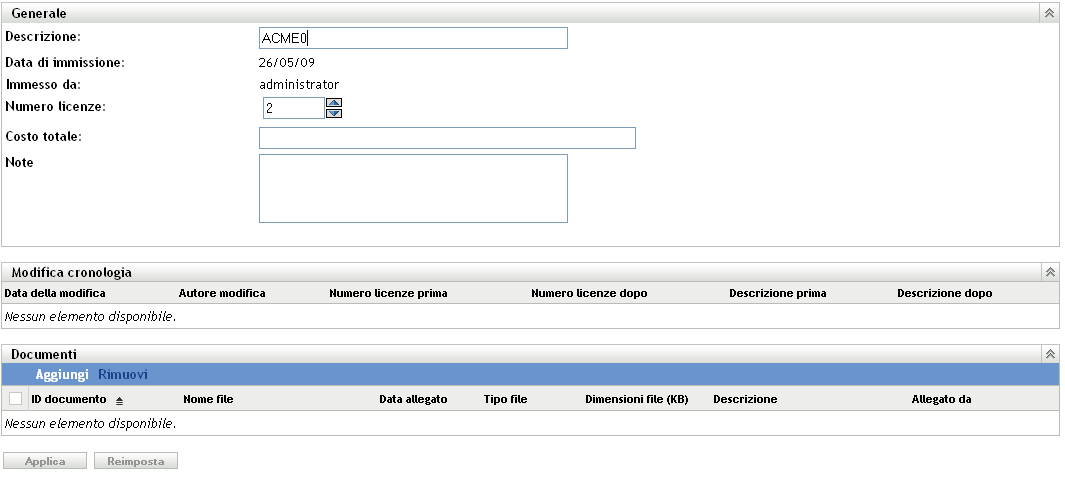
Task: Click the Data allegato column header
Action: (413, 399)
